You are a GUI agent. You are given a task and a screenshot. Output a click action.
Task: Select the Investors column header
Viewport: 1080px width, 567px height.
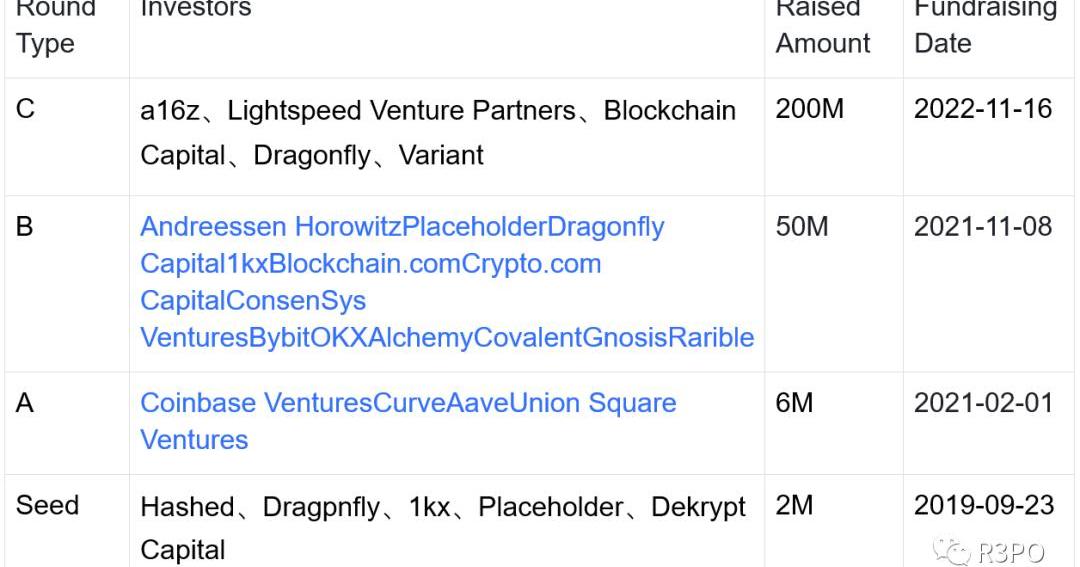click(x=196, y=8)
